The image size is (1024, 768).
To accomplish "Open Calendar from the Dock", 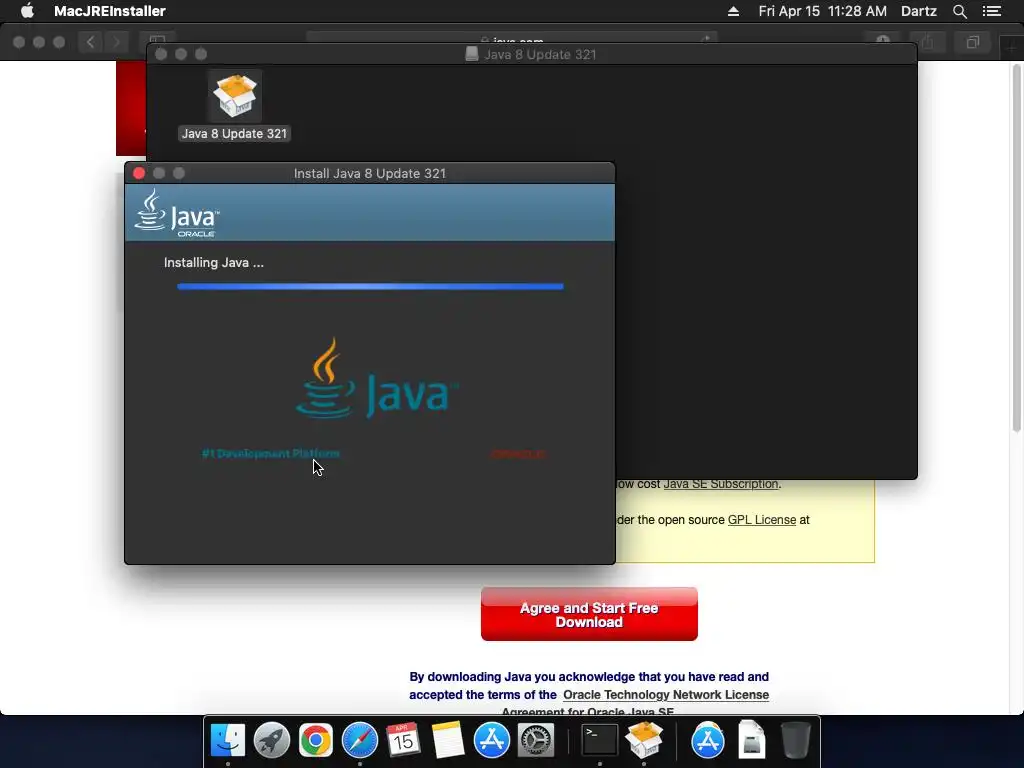I will click(x=403, y=741).
